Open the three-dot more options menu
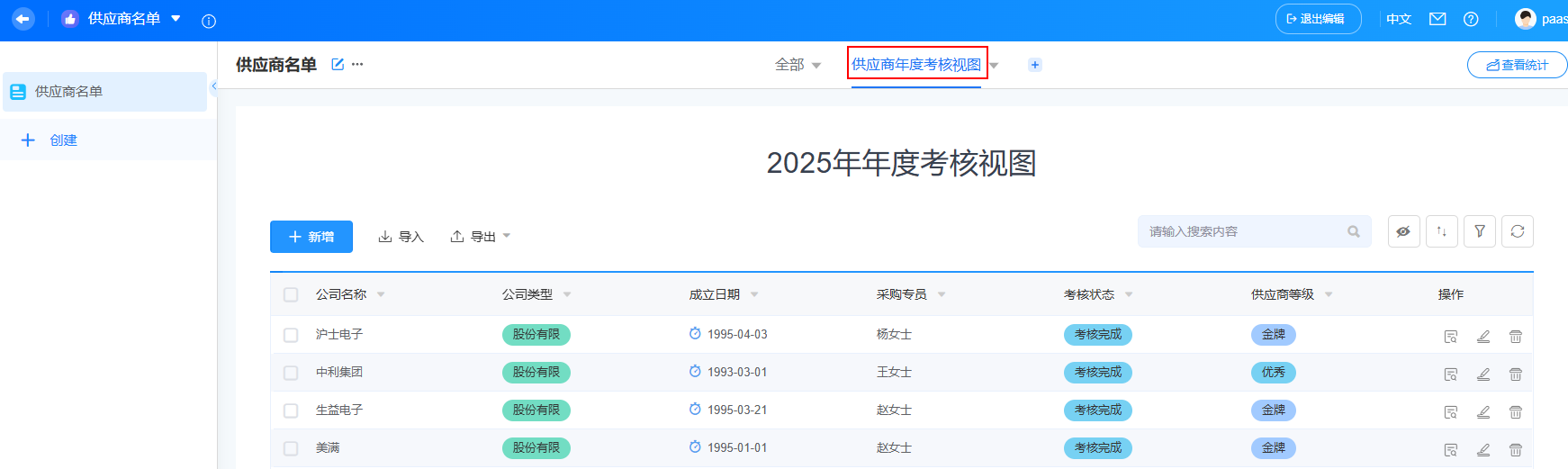 [357, 64]
